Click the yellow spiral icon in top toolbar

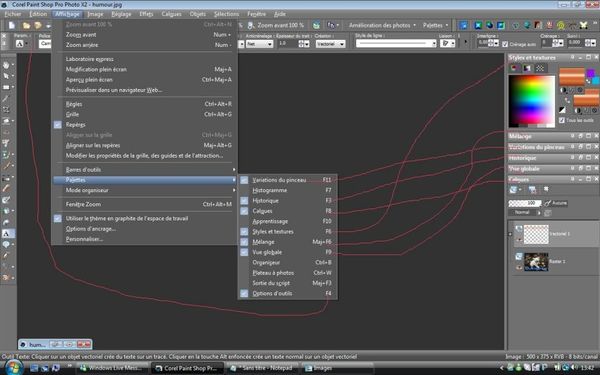click(561, 25)
